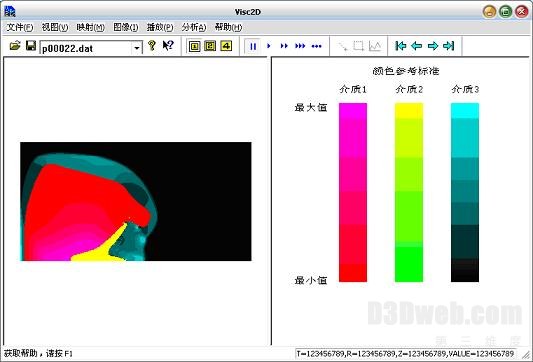
Task: Open the 播放(P) menu
Action: [x=160, y=28]
